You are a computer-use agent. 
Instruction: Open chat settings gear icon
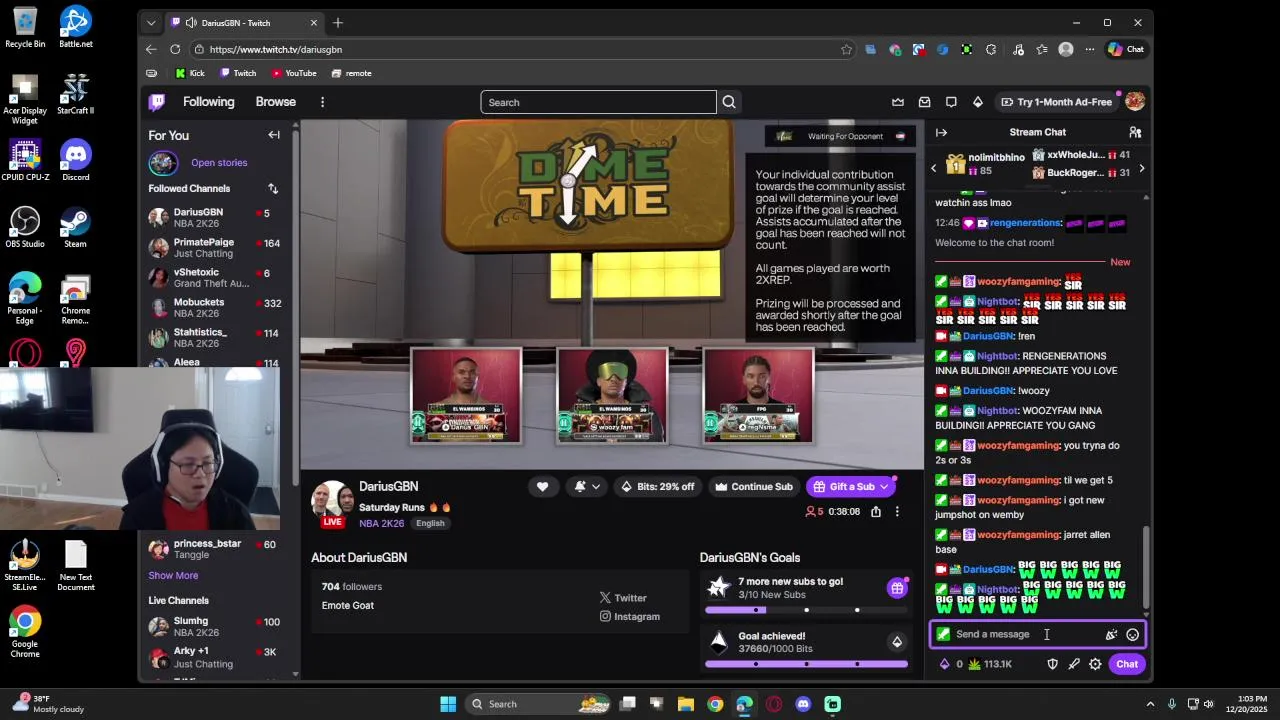point(1095,664)
